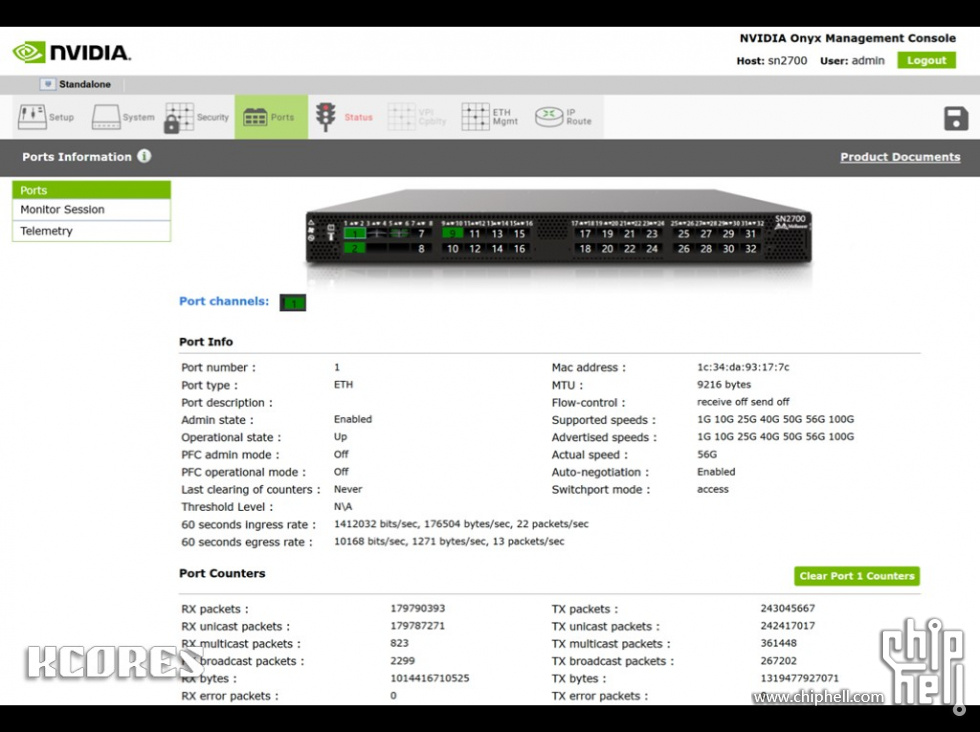The image size is (980, 732).
Task: Select port 32 on the switch image
Action: (x=751, y=249)
